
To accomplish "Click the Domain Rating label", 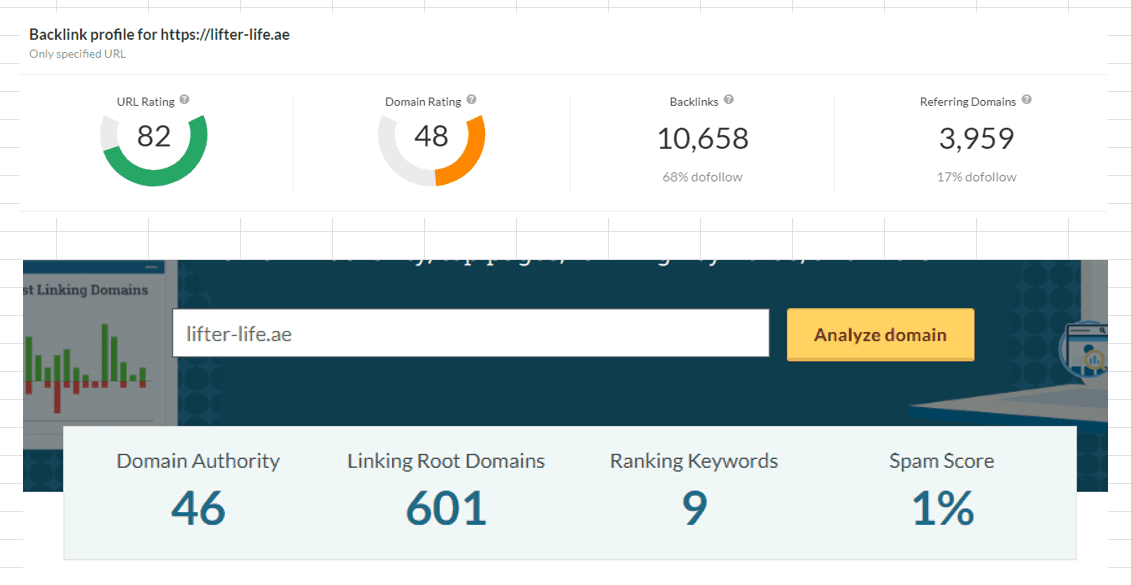I will [x=423, y=102].
